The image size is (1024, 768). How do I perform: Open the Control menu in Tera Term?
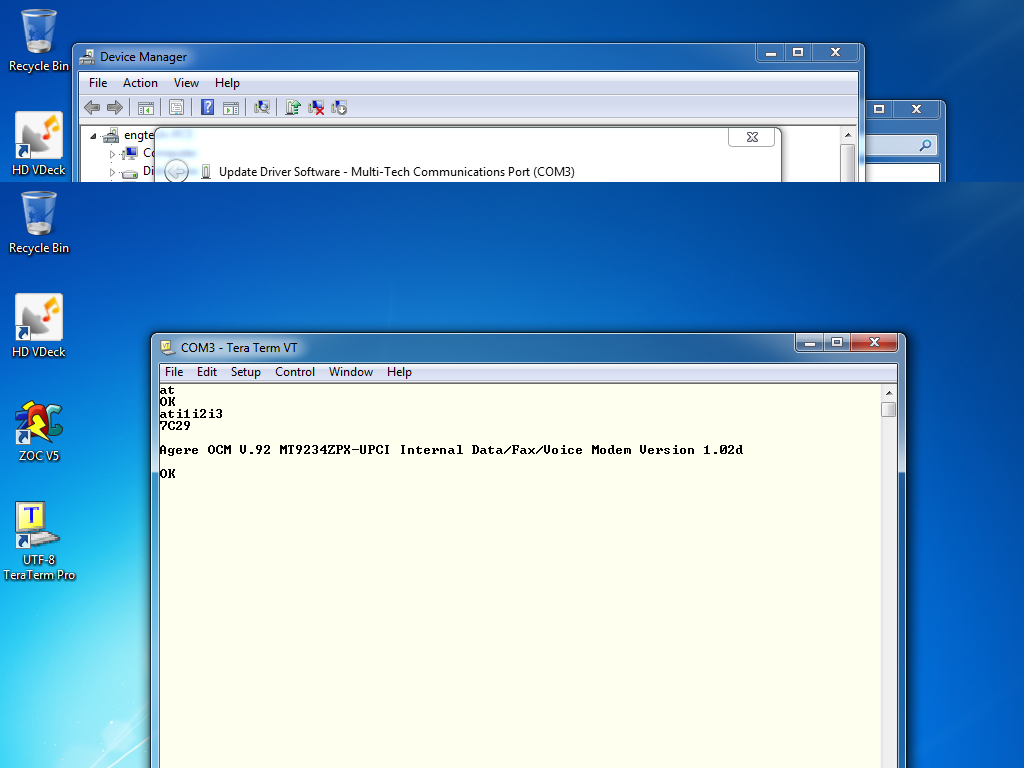click(x=295, y=372)
